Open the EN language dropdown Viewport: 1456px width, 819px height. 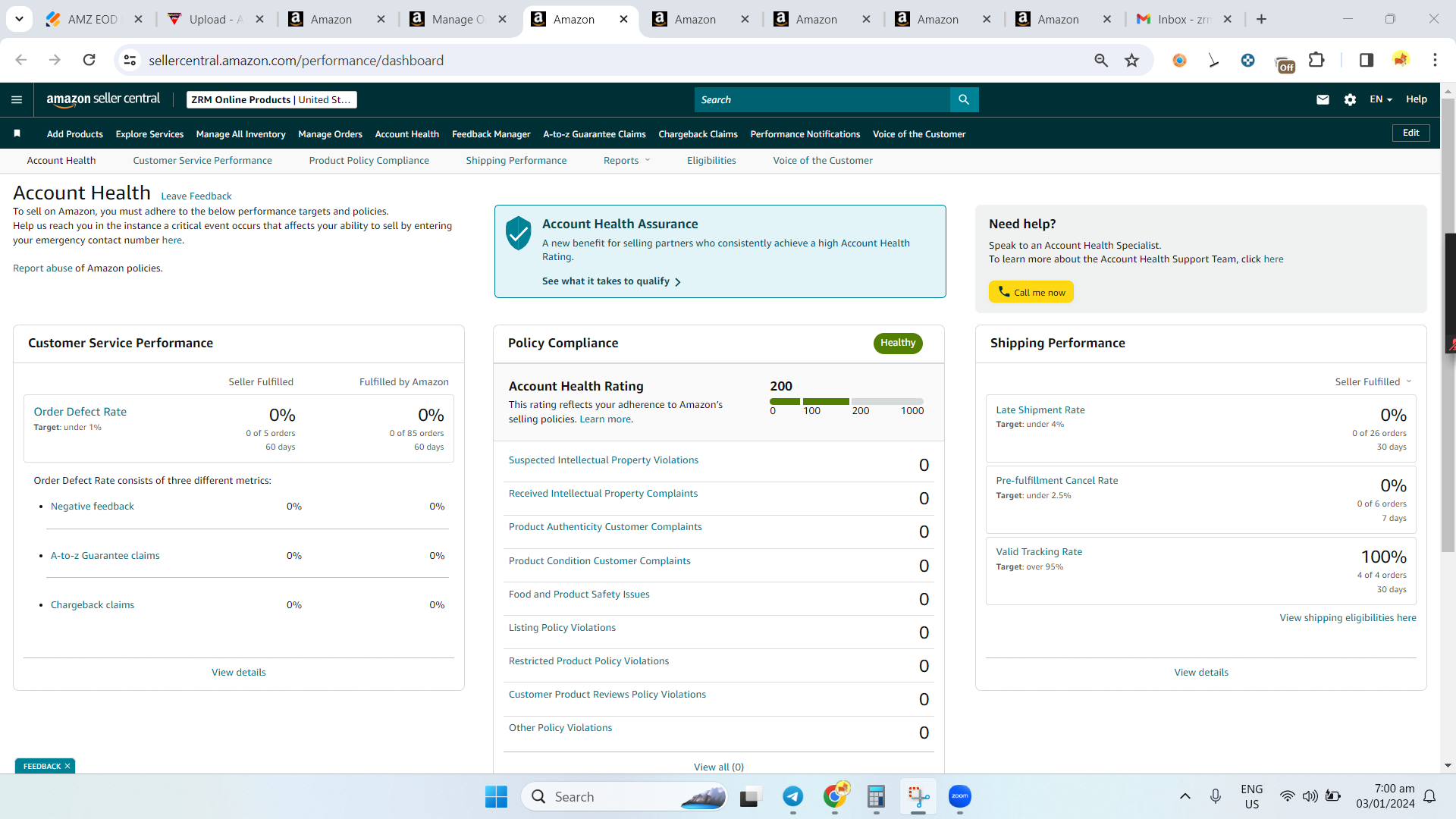[x=1381, y=99]
